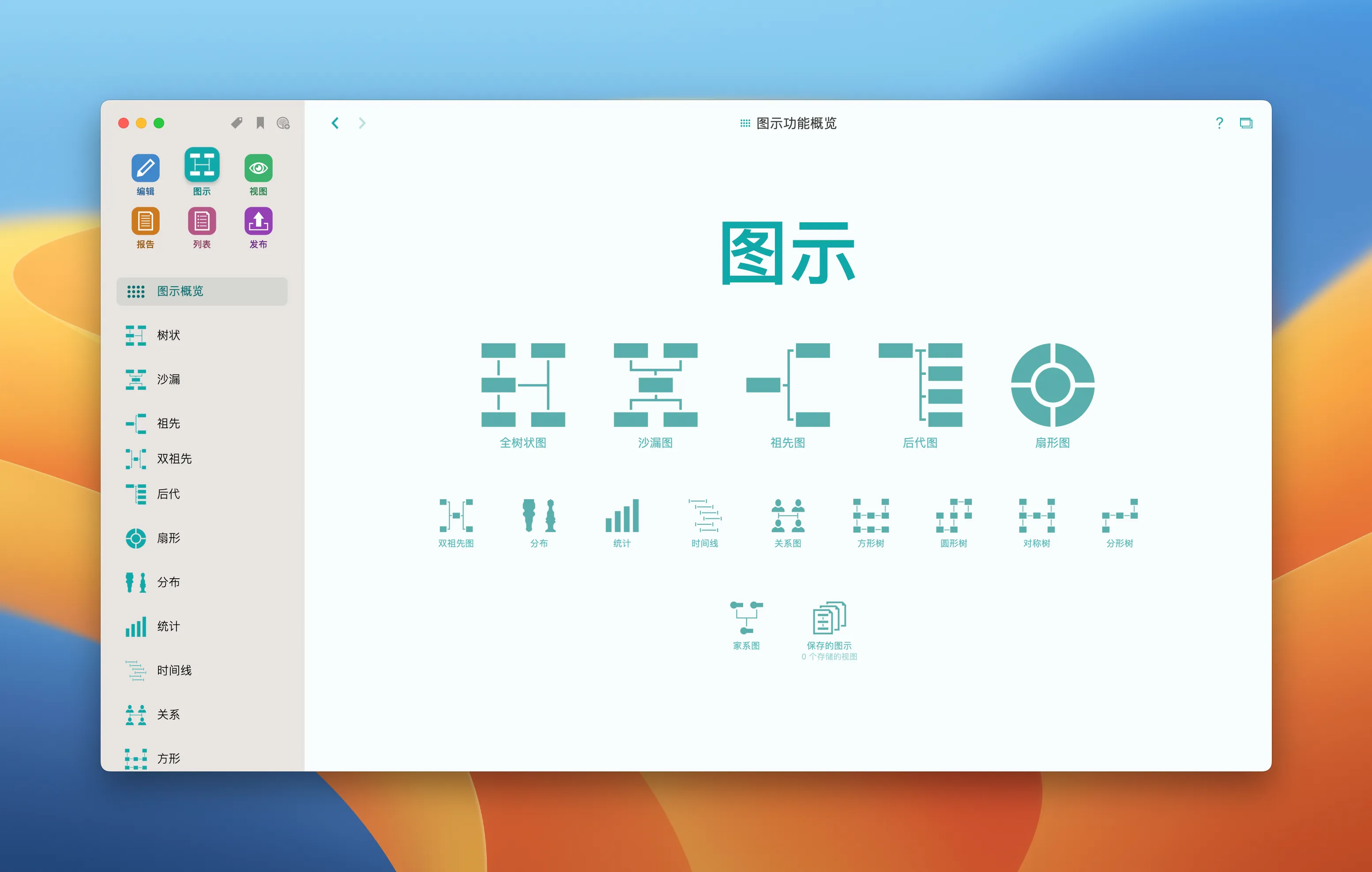Open the 关系 sidebar entry
The image size is (1372, 872).
(168, 715)
